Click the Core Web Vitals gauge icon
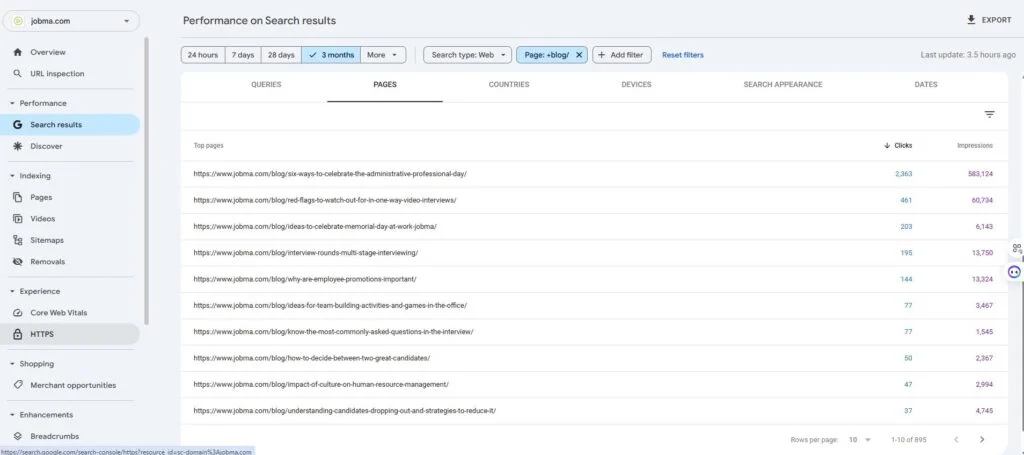 point(18,313)
